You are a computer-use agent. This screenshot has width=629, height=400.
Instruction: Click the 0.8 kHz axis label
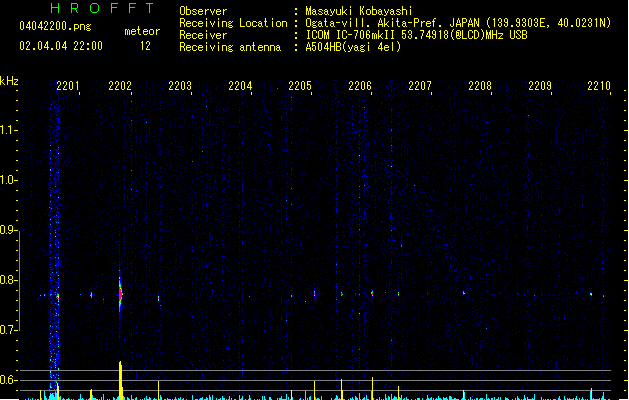tap(8, 280)
